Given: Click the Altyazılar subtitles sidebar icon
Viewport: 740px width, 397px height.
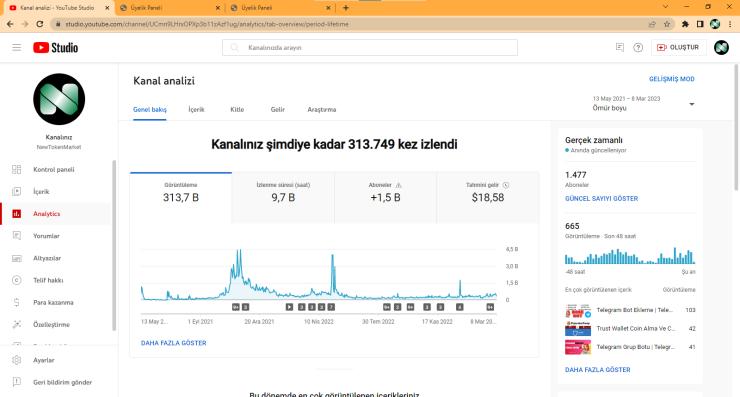Looking at the screenshot, I should tap(17, 258).
